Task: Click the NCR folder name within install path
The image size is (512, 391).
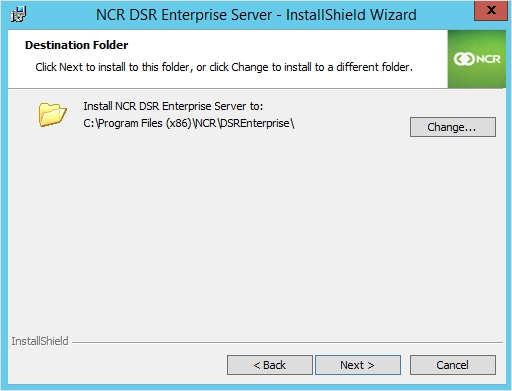Action: click(206, 123)
